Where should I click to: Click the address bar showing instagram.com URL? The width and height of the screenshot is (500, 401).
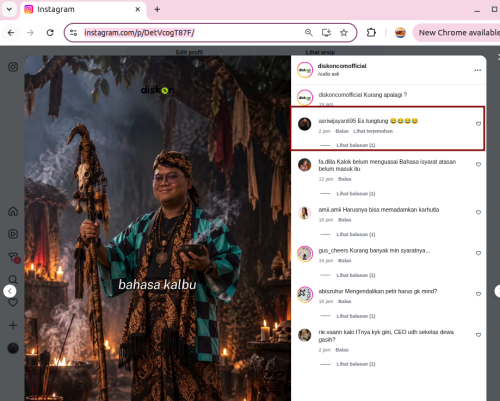(190, 33)
